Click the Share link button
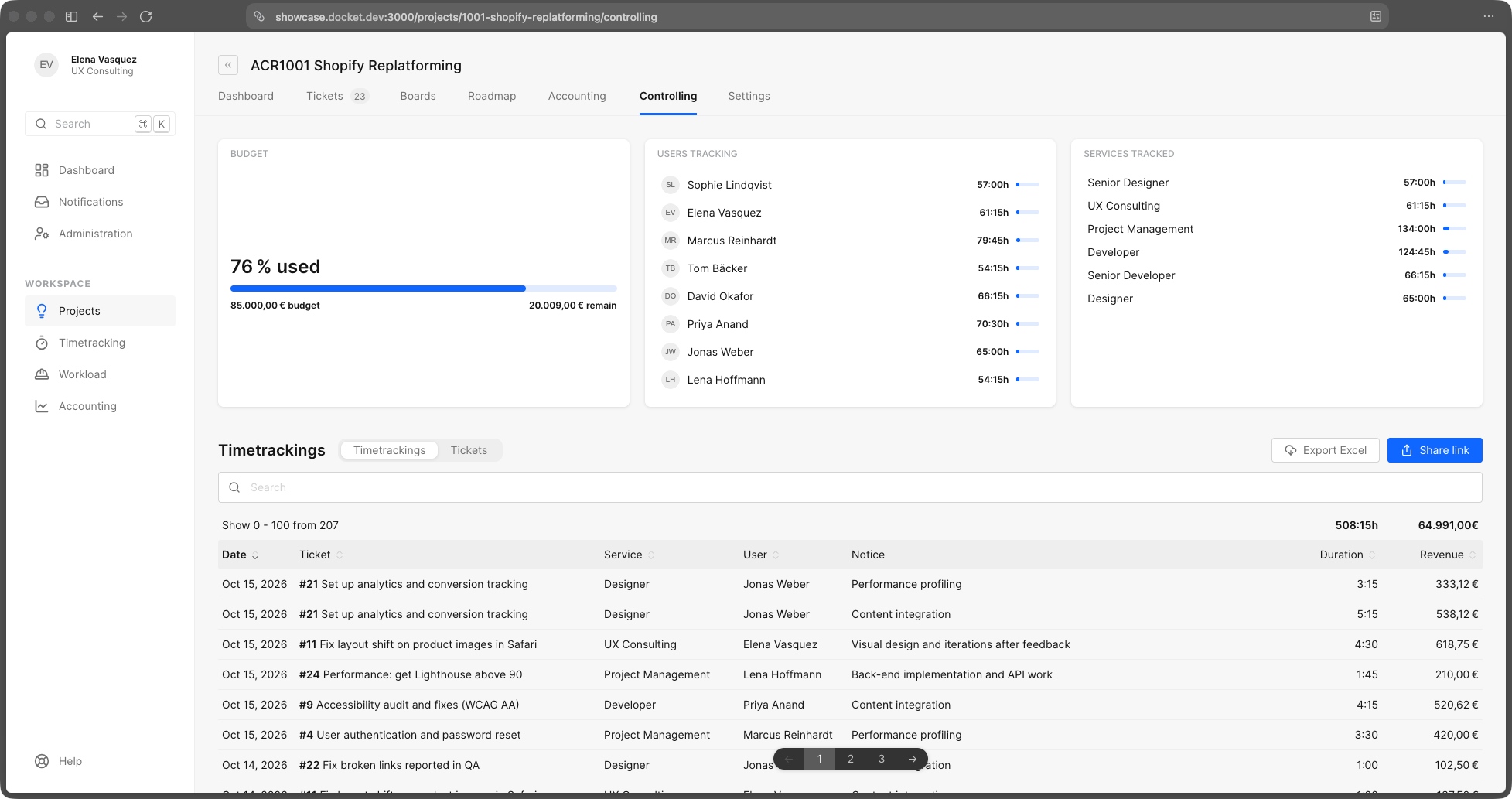 (x=1435, y=450)
